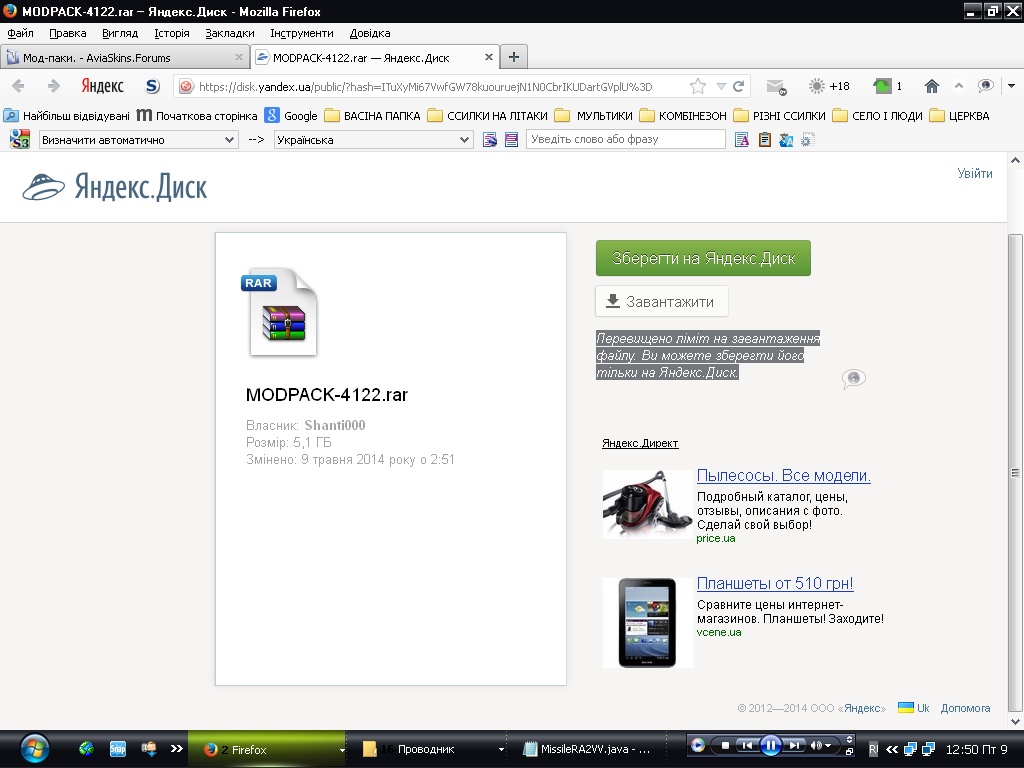Open the Планшеты от 510 грн ad link

[775, 583]
